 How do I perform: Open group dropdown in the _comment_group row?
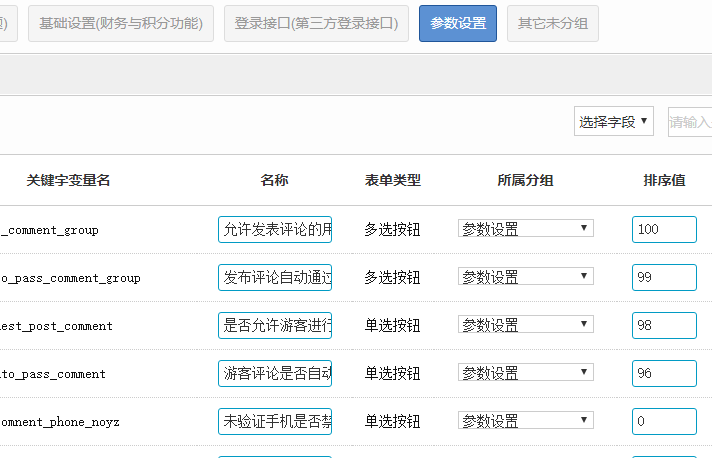(x=525, y=229)
